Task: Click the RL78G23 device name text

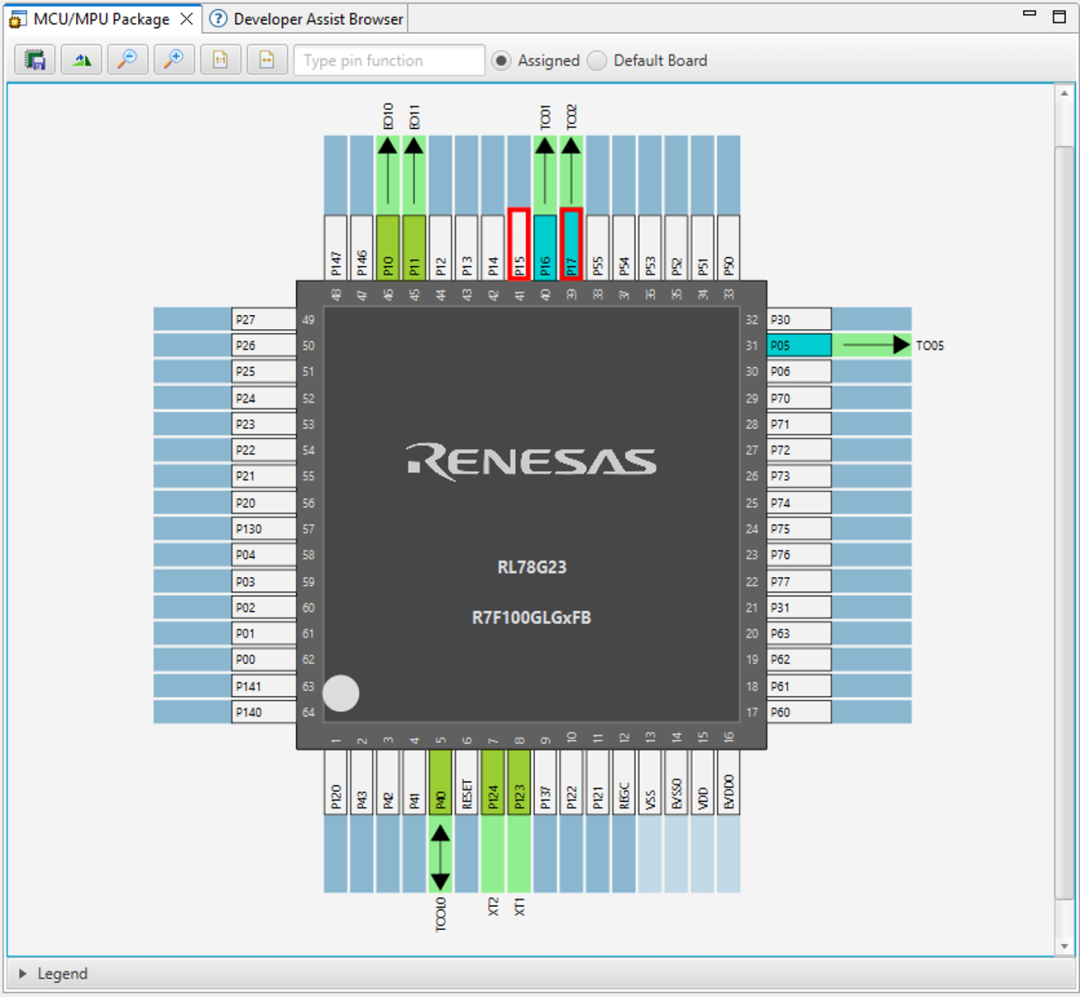Action: click(532, 567)
